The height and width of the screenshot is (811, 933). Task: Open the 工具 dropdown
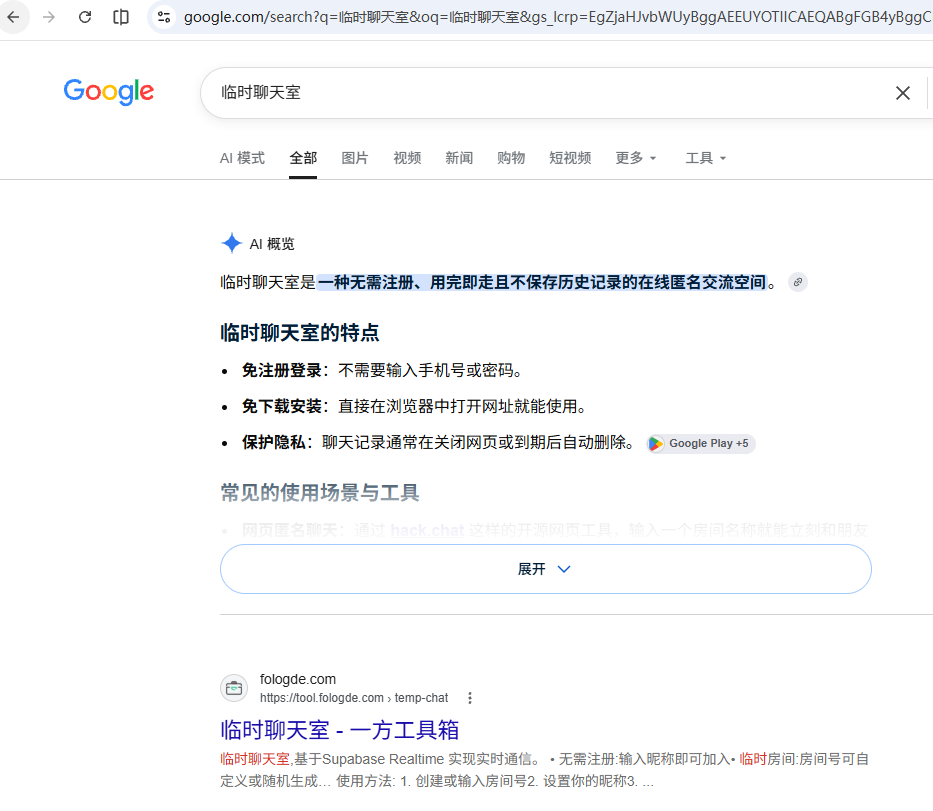[706, 158]
